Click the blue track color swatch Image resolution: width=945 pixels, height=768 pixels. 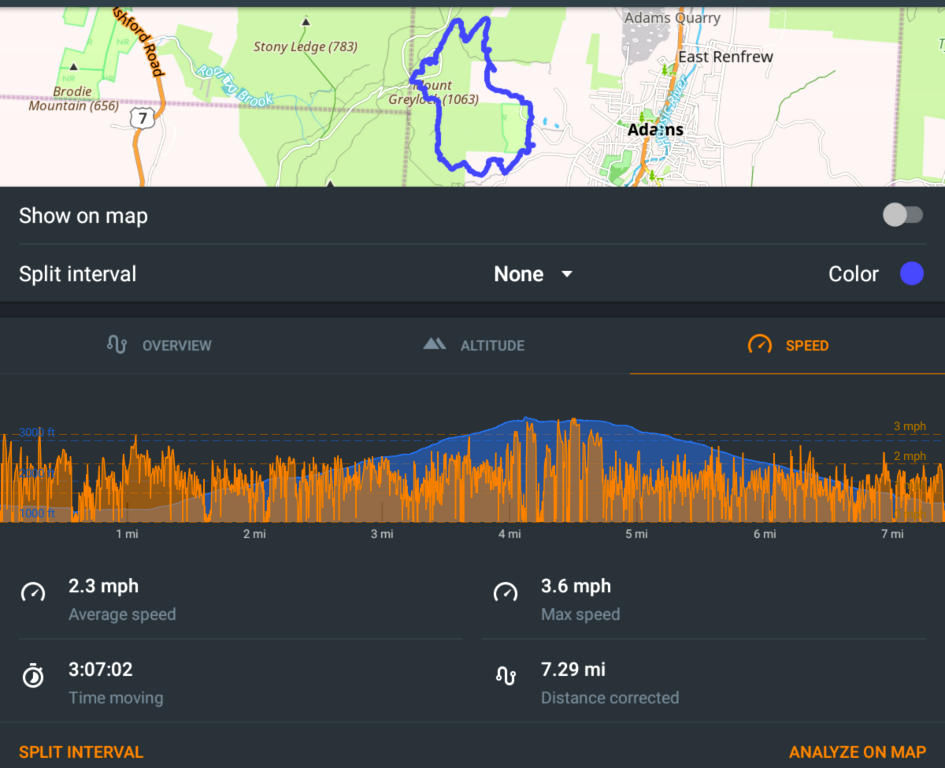pyautogui.click(x=911, y=274)
